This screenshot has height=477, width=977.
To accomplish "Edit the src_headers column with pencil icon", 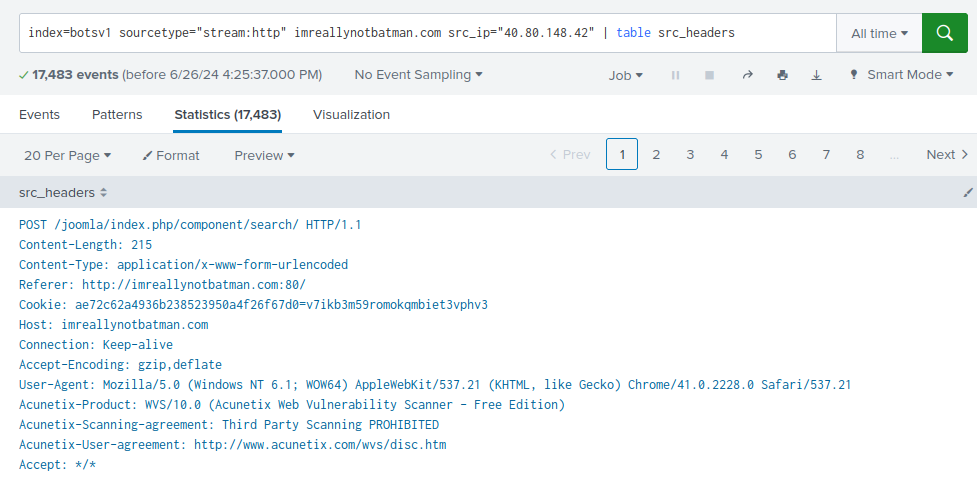I will coord(968,193).
